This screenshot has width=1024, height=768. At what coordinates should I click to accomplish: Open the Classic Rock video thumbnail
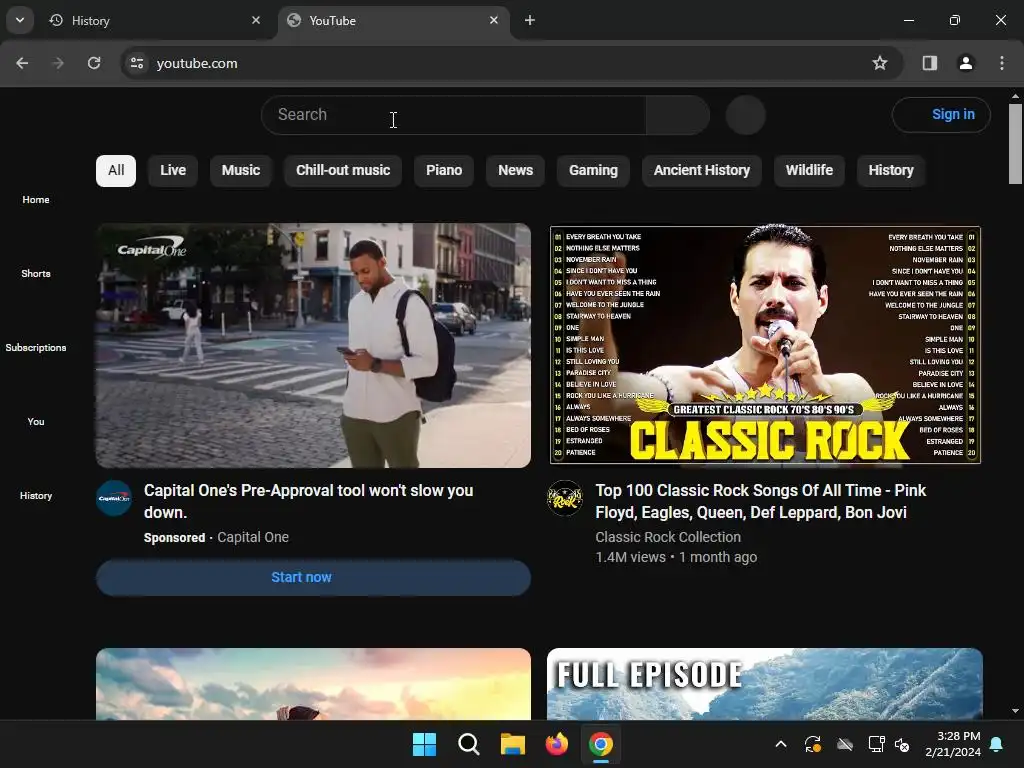click(765, 345)
